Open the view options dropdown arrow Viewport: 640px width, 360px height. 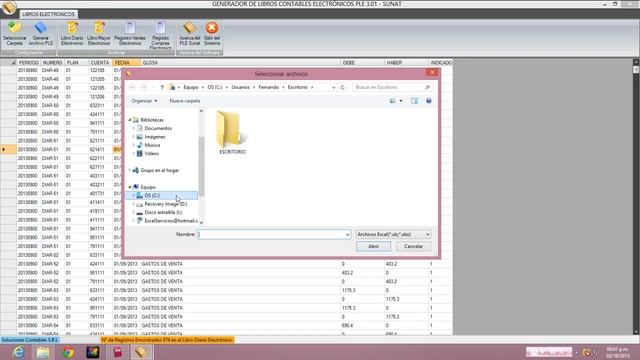[x=401, y=101]
